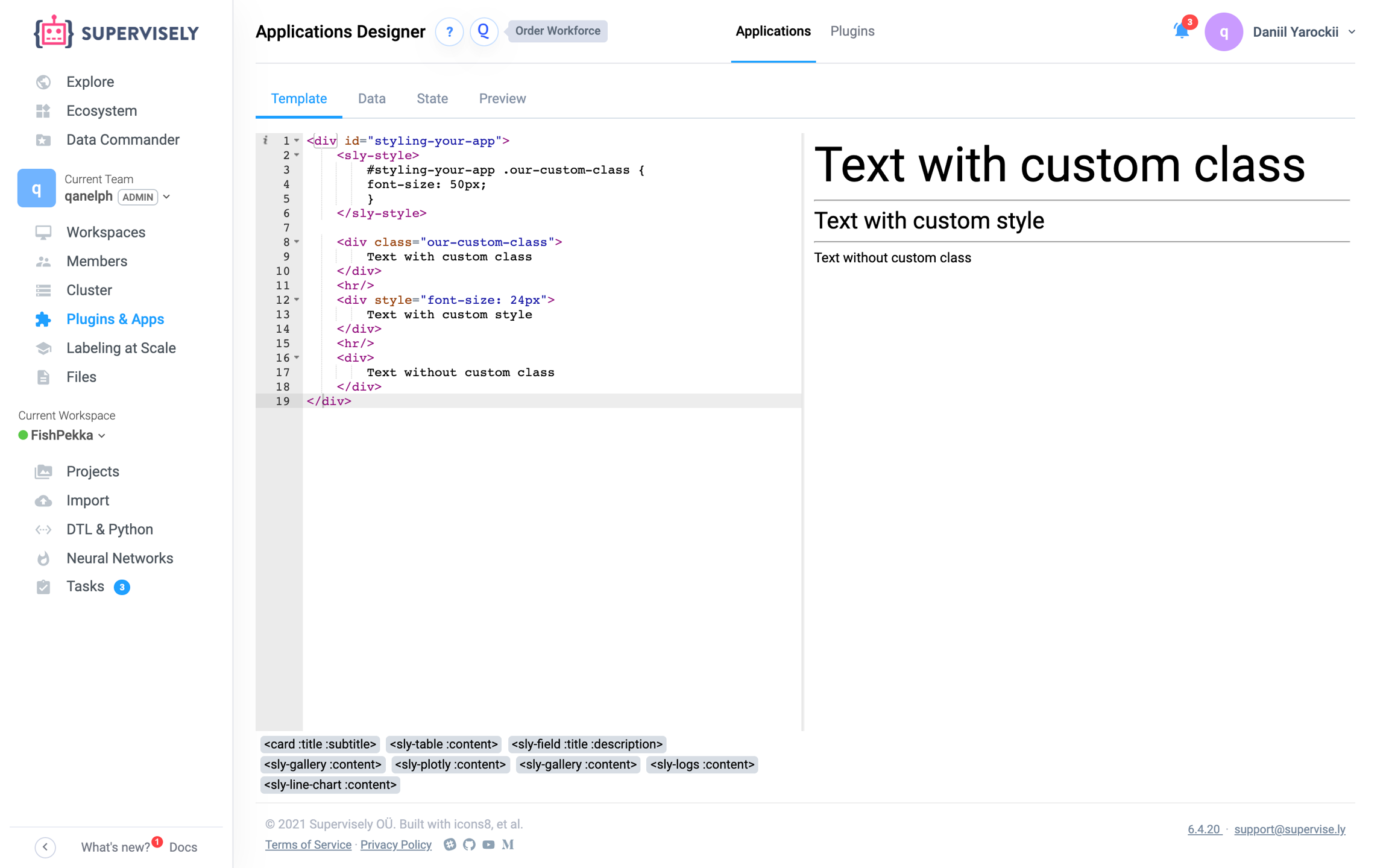Open the Terms of Service link

(308, 844)
